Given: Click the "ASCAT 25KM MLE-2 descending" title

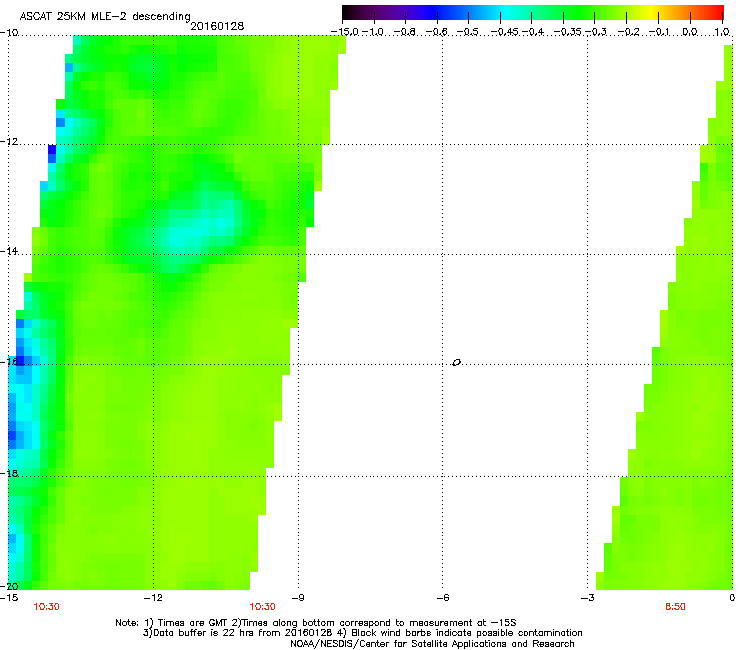Looking at the screenshot, I should pyautogui.click(x=105, y=16).
